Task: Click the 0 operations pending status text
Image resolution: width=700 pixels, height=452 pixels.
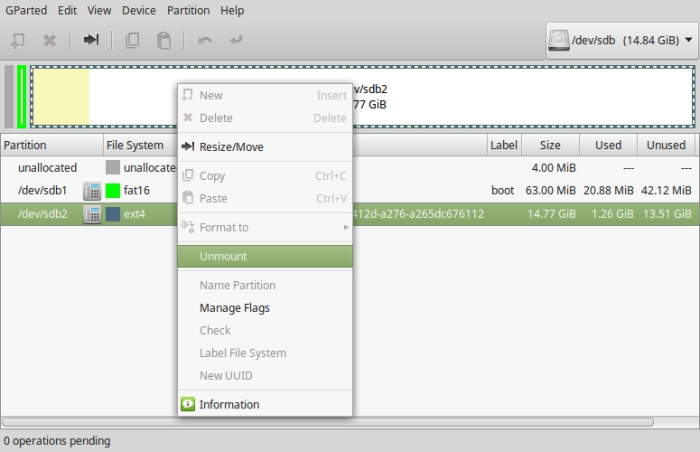Action: click(57, 441)
